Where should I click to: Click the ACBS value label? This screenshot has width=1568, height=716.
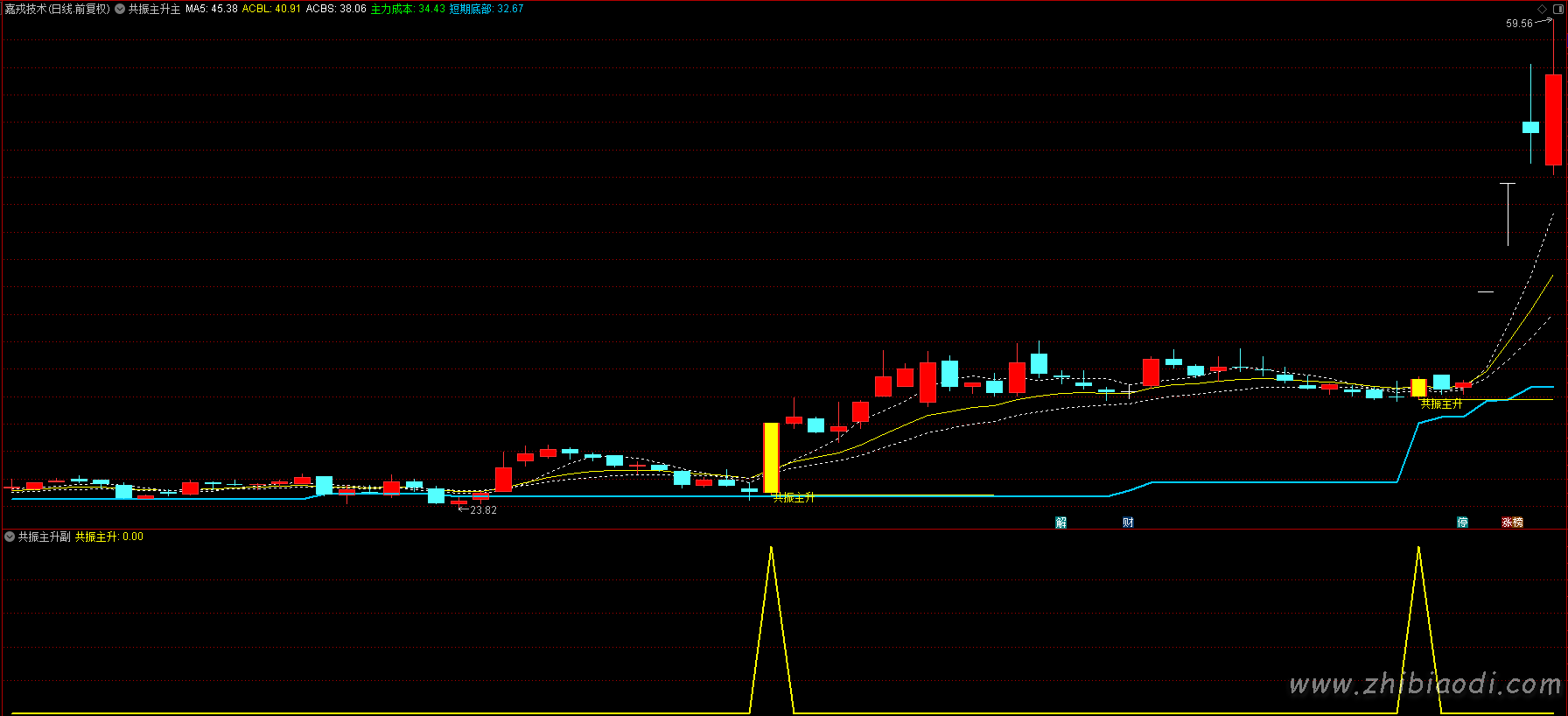335,9
